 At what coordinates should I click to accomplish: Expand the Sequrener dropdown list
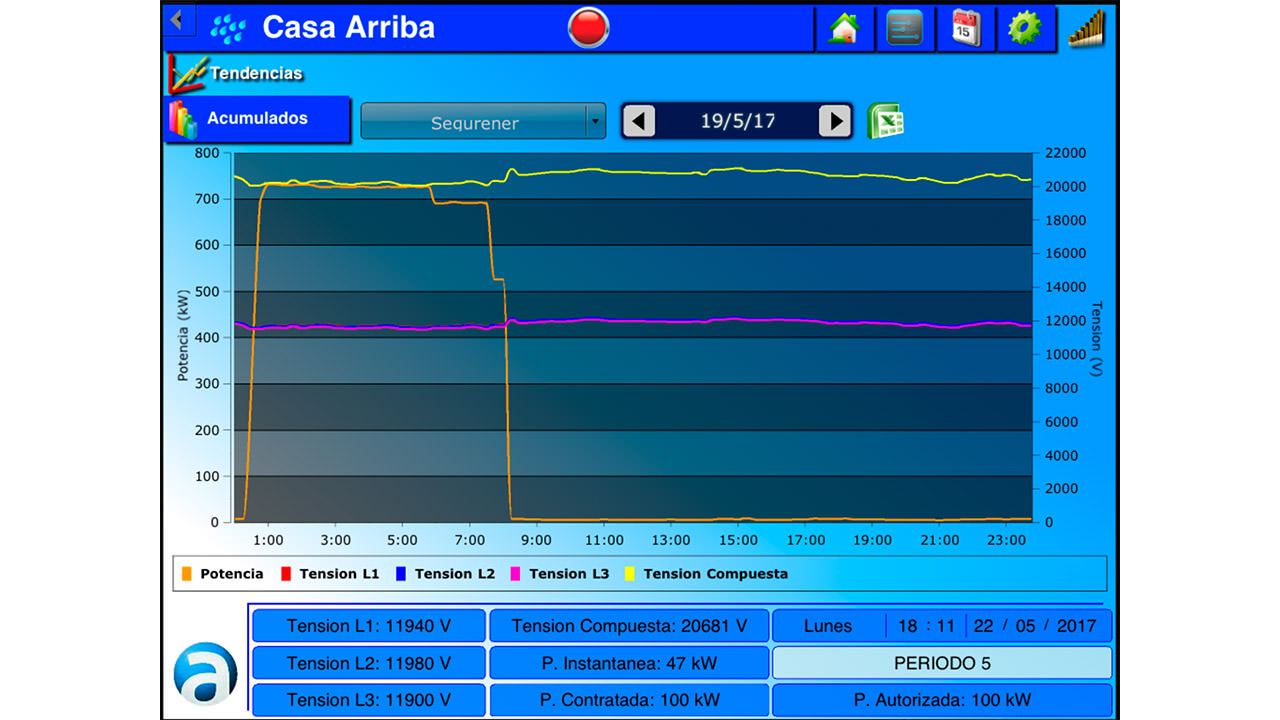[x=473, y=123]
